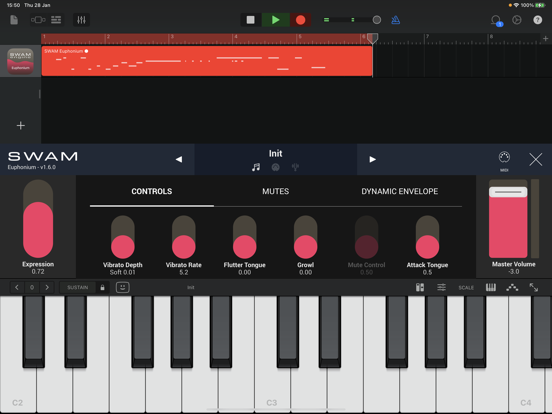Switch to the track list view icon
The height and width of the screenshot is (414, 552).
(56, 20)
